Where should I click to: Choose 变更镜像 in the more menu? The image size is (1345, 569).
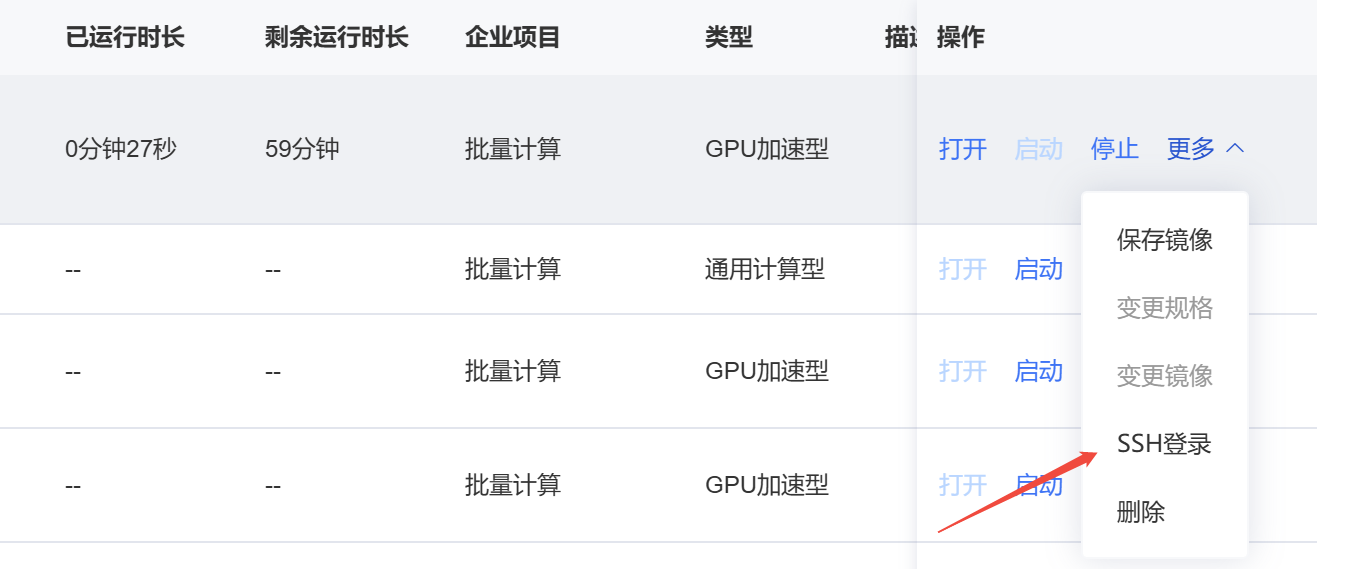pyautogui.click(x=1164, y=376)
